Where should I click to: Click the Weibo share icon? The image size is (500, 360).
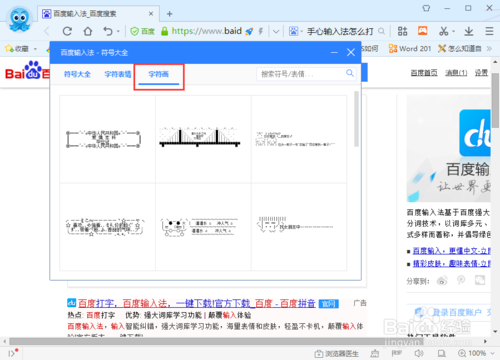coord(442,281)
